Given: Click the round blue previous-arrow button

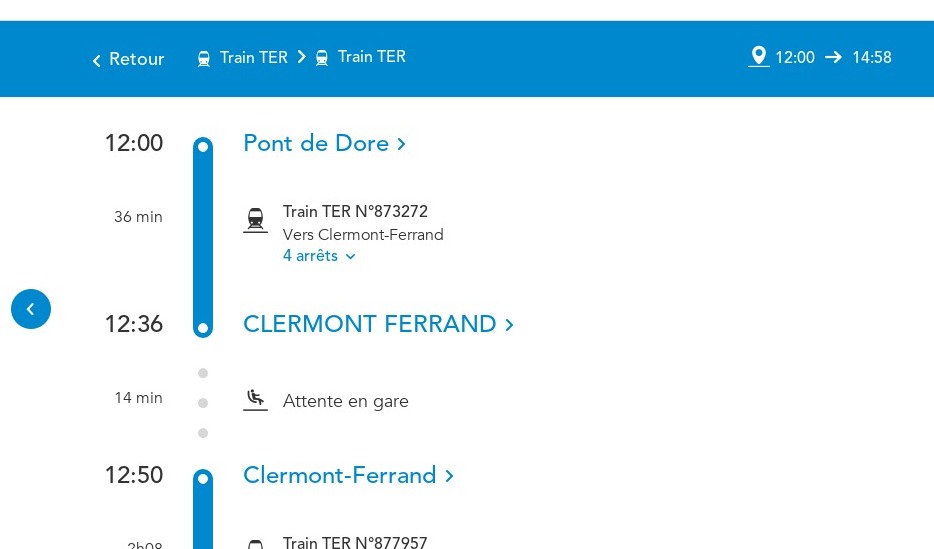Looking at the screenshot, I should click(31, 309).
